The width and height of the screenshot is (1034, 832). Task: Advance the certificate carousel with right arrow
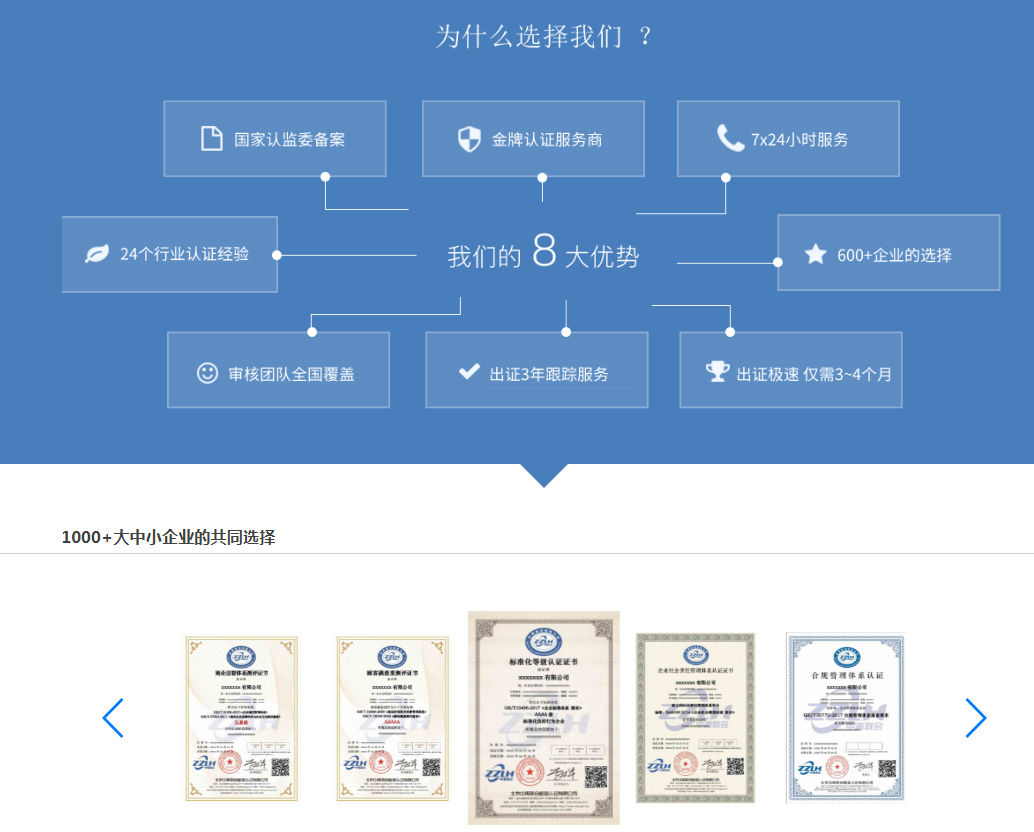click(975, 718)
